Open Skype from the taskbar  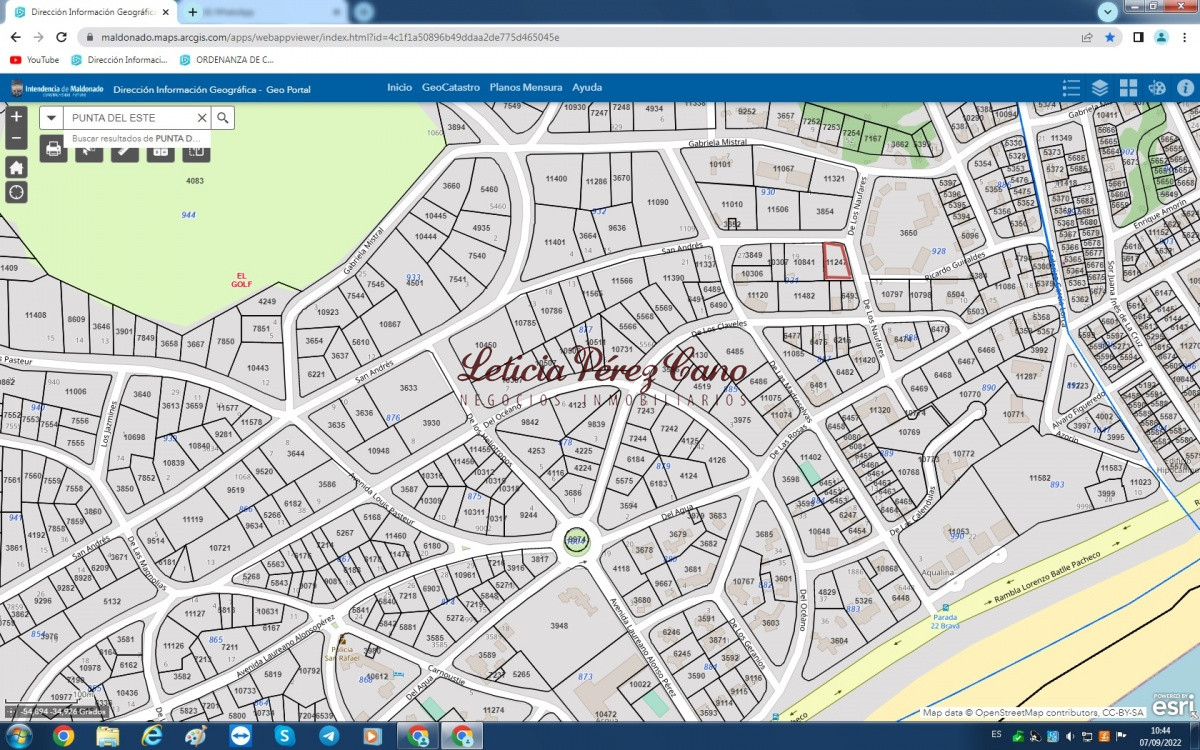pyautogui.click(x=284, y=736)
